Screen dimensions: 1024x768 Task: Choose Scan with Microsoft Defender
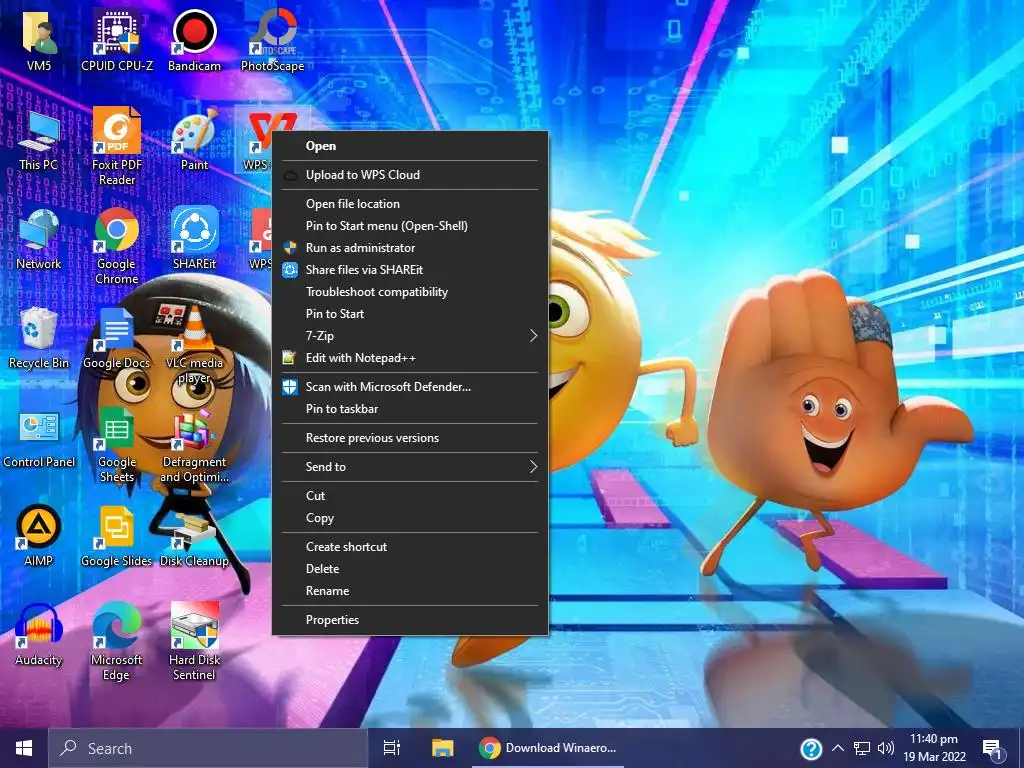pos(409,387)
